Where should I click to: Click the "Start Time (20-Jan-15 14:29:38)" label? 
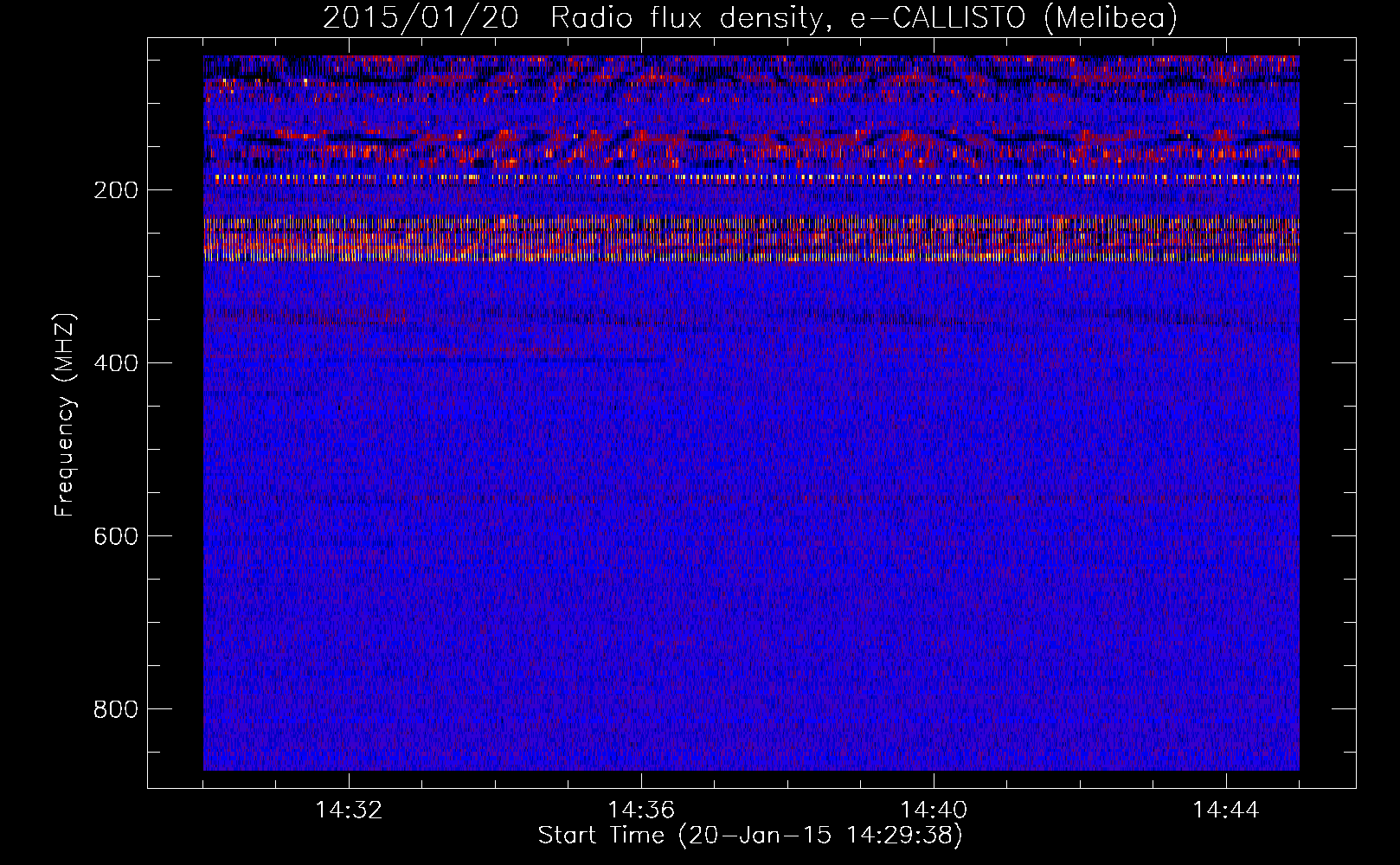coord(750,836)
